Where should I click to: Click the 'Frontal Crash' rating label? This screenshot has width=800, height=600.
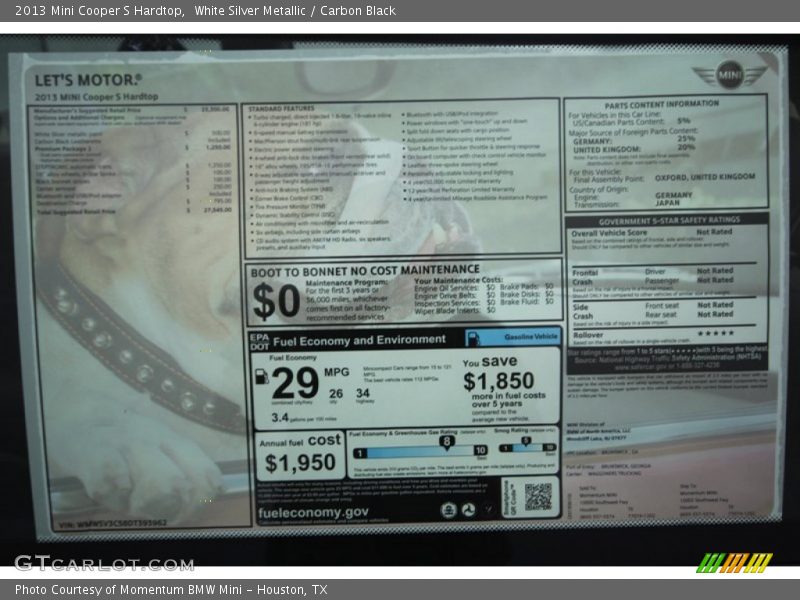pos(584,277)
